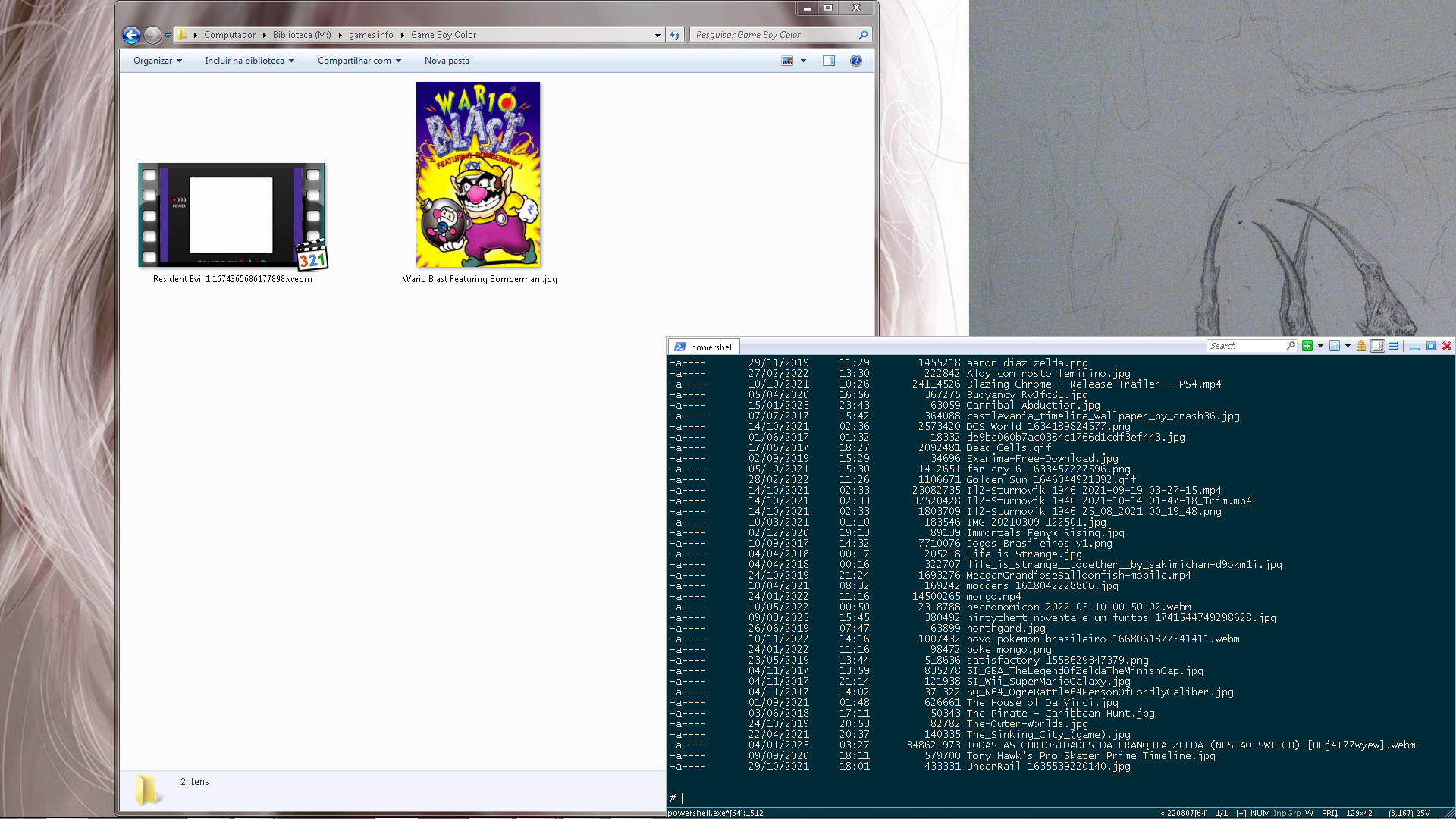
Task: Close ConEmu using the red X icon
Action: pyautogui.click(x=1447, y=346)
